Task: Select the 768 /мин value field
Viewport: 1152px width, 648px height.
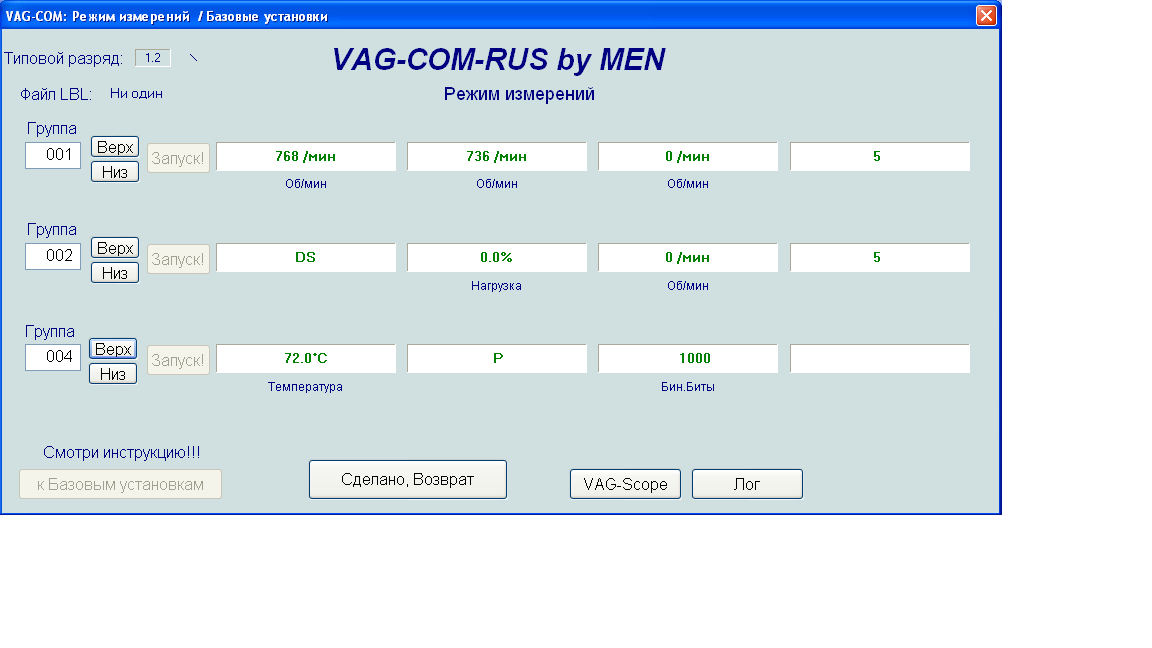Action: pyautogui.click(x=306, y=157)
